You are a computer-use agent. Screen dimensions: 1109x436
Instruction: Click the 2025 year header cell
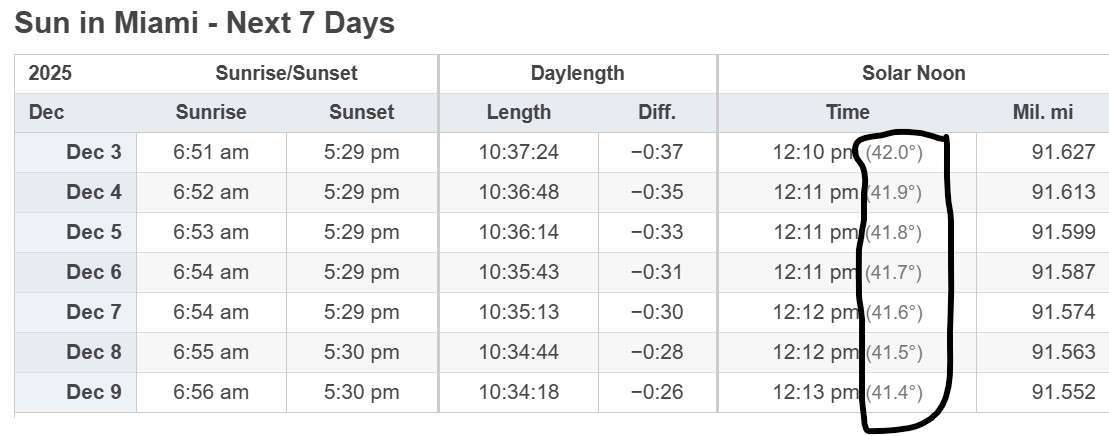point(50,73)
